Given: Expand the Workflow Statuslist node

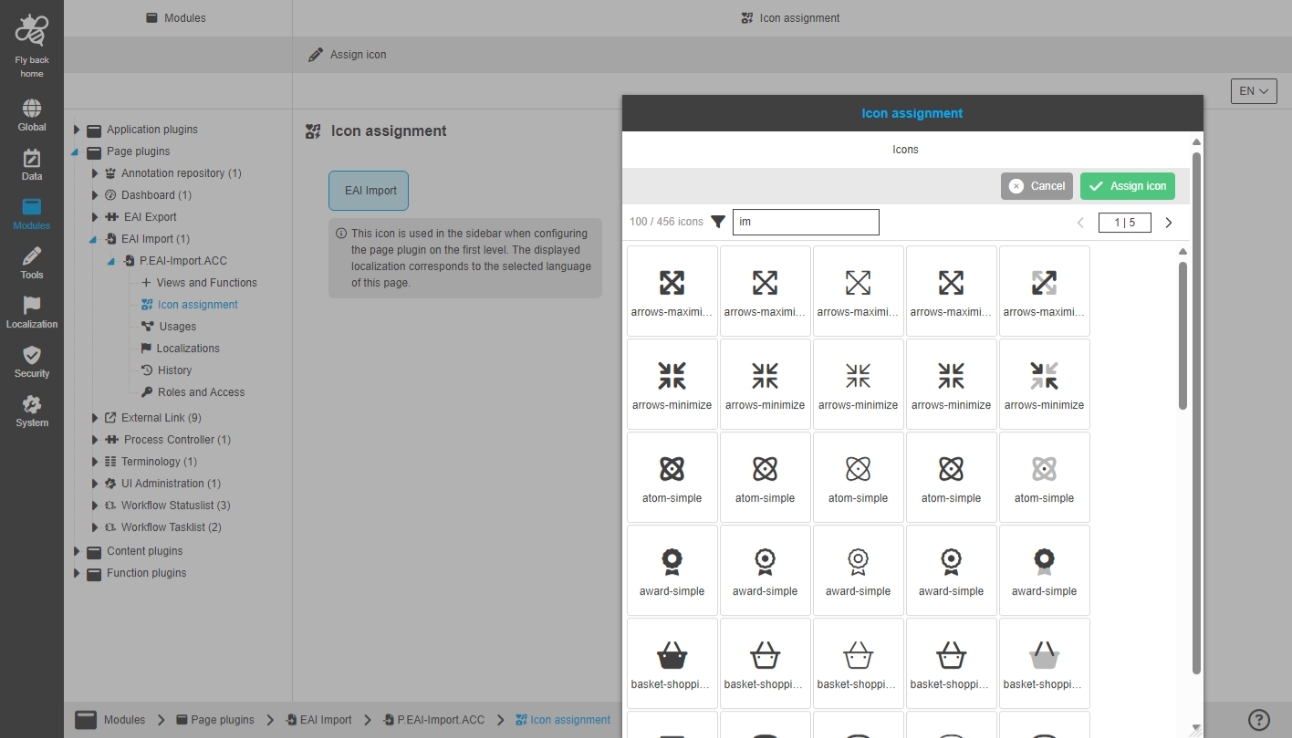Looking at the screenshot, I should coord(95,506).
